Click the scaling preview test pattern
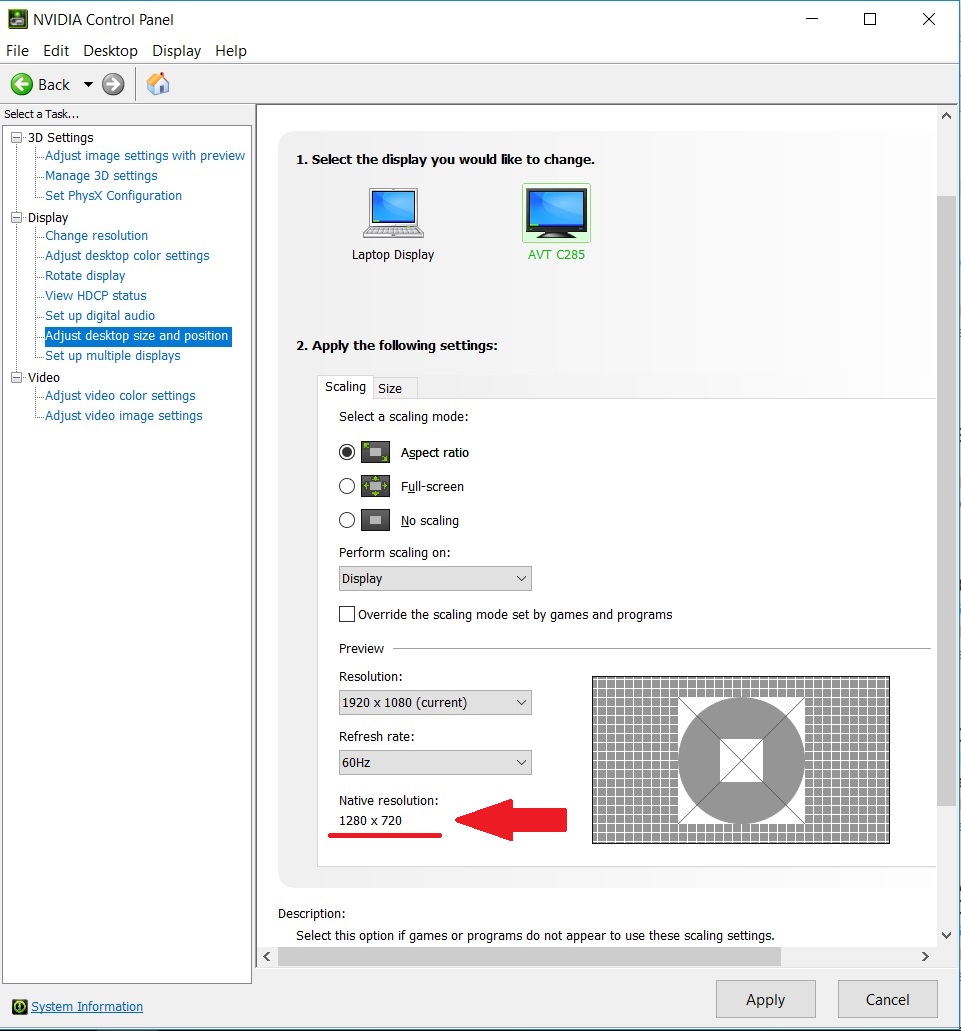The height and width of the screenshot is (1031, 961). [741, 759]
